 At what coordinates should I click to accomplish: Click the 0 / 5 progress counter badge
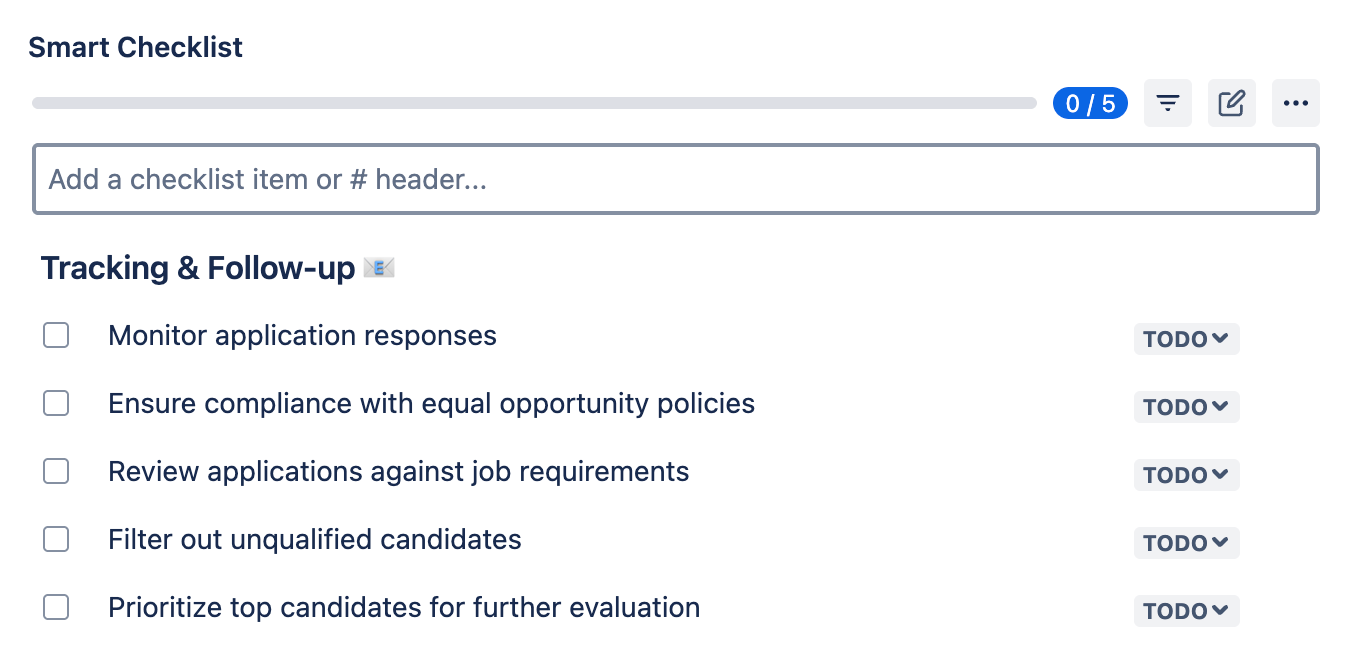[x=1090, y=103]
